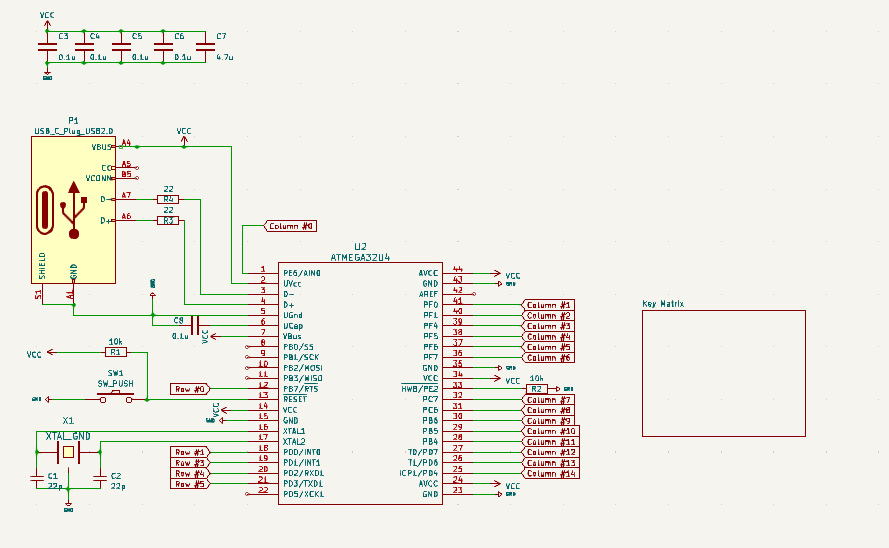Click the Row #5 label
This screenshot has height=548, width=889.
pos(190,483)
